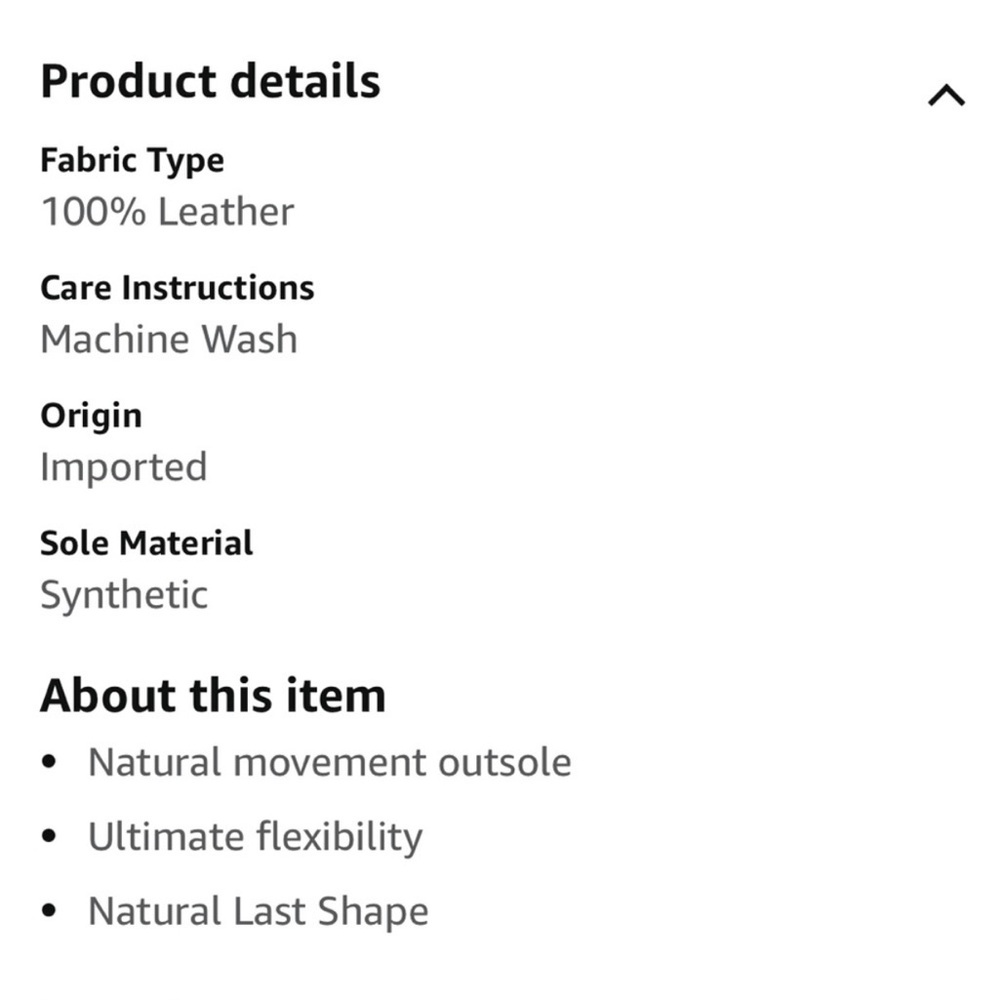Select the Fabric Type label
This screenshot has height=1000, width=1000.
(x=132, y=160)
